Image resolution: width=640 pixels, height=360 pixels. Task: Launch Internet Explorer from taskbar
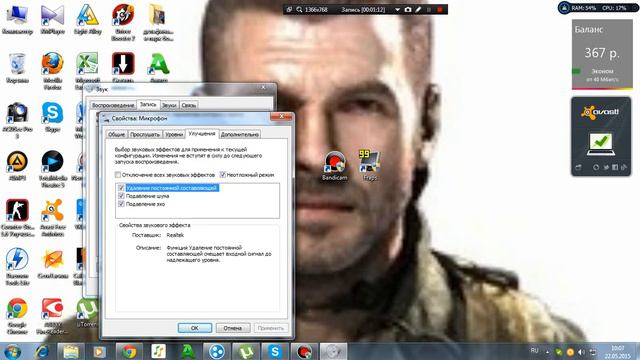(42, 351)
